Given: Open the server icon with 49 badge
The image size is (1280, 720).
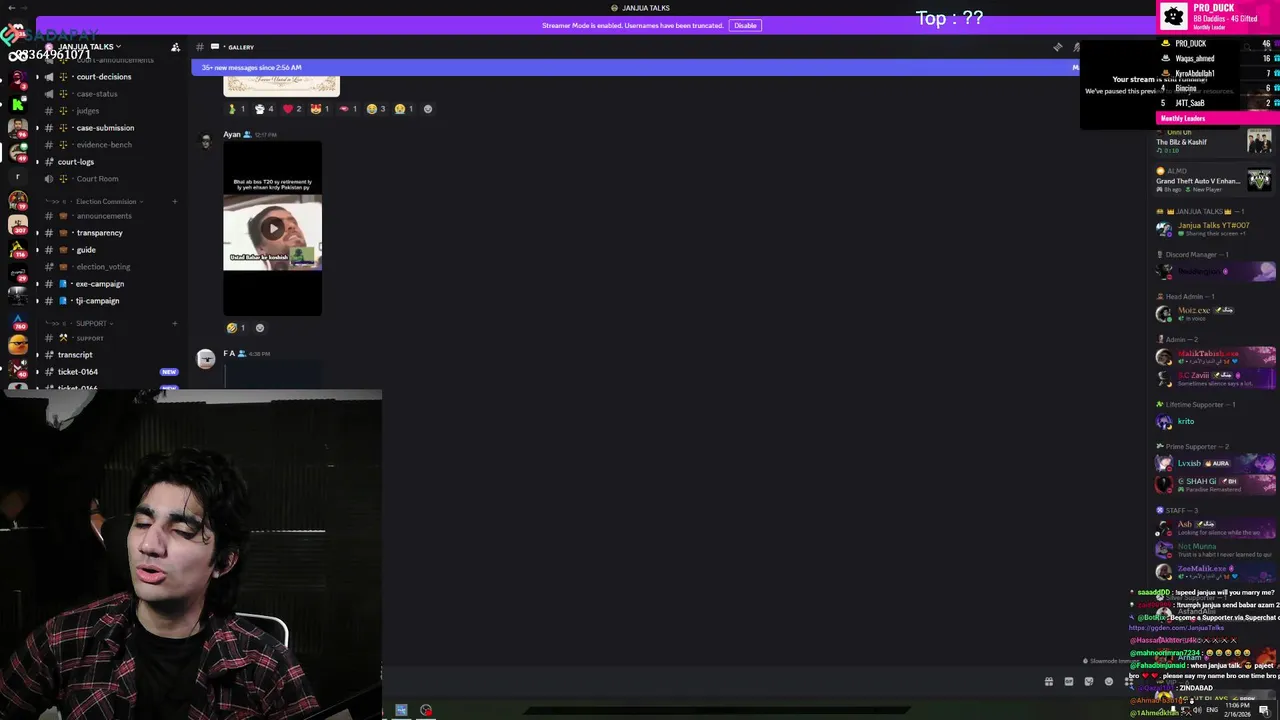Looking at the screenshot, I should (x=17, y=152).
